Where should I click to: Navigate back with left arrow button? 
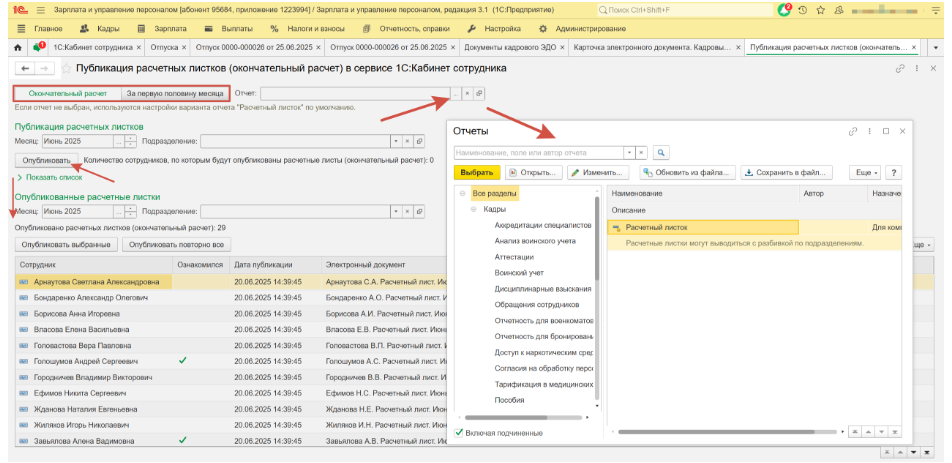point(25,69)
